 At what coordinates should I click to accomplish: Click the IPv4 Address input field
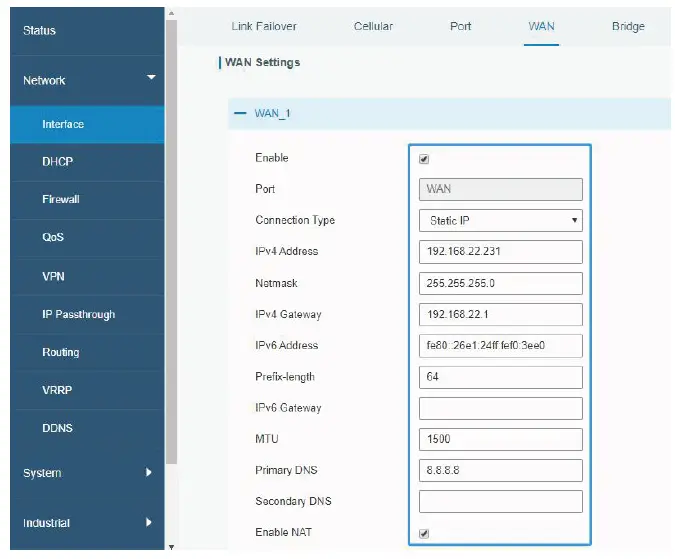pyautogui.click(x=500, y=251)
